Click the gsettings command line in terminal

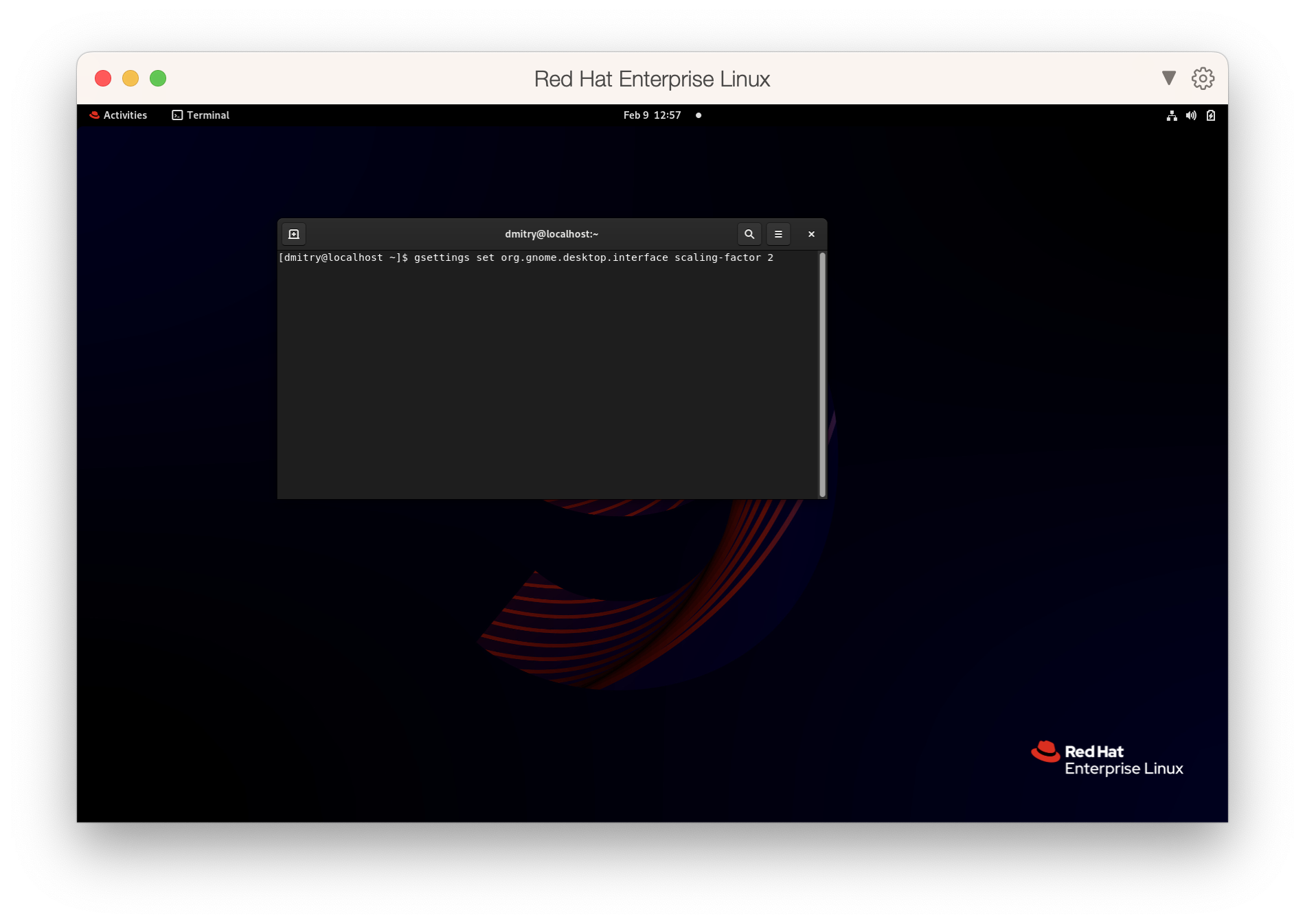(525, 257)
